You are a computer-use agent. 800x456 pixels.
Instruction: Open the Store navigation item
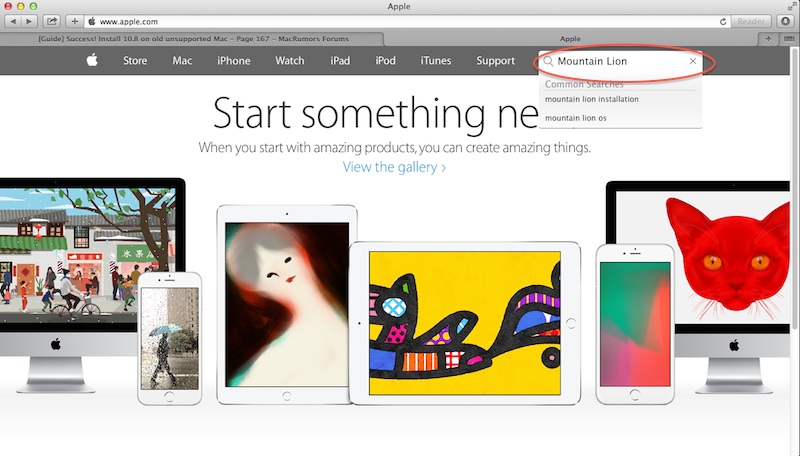point(135,61)
